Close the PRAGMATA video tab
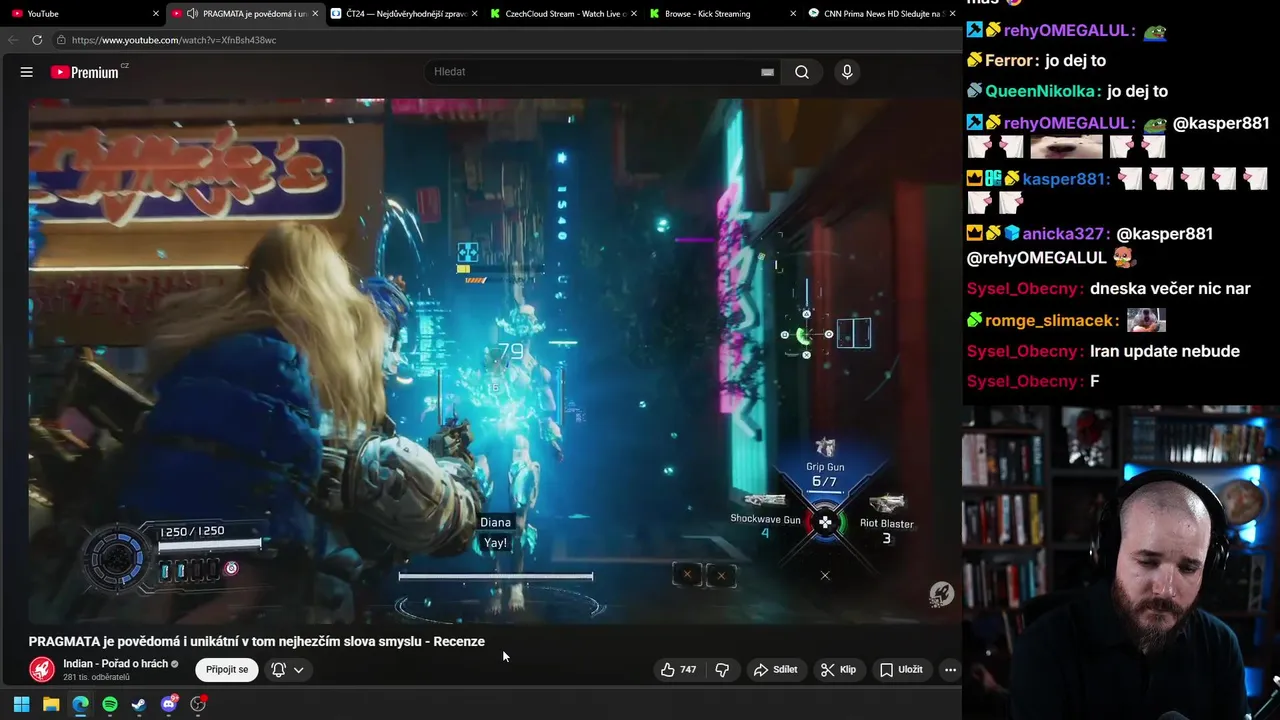Screen dimensions: 1280x720 pyautogui.click(x=316, y=14)
